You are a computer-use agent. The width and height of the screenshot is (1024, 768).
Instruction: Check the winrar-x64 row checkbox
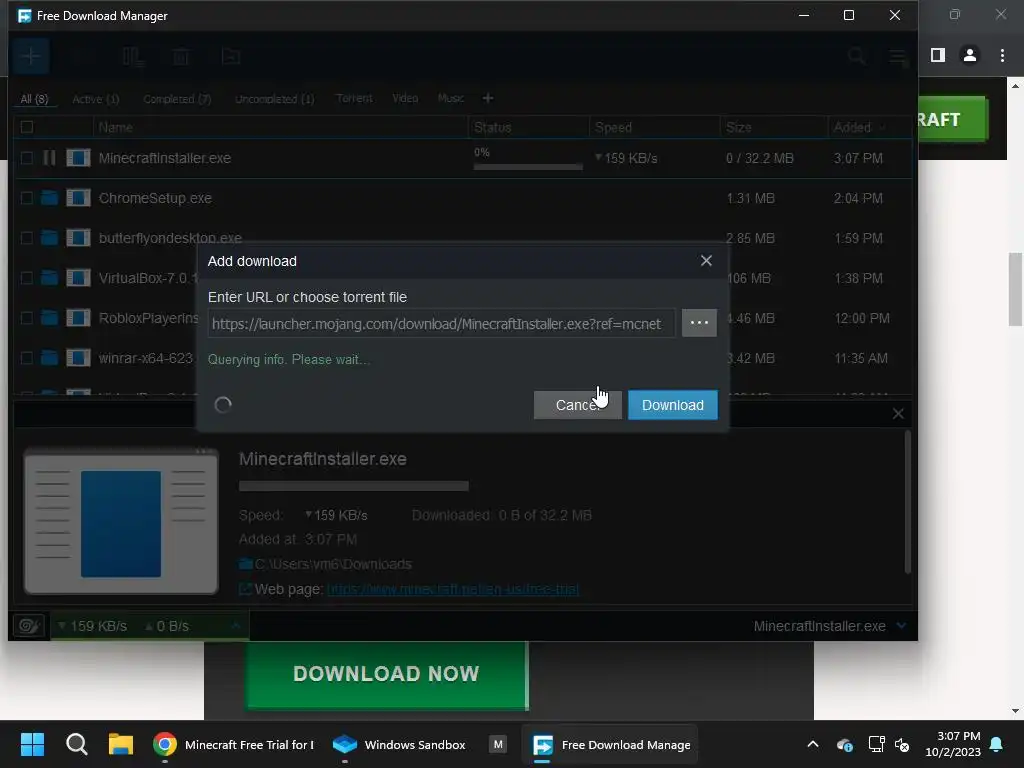click(27, 358)
